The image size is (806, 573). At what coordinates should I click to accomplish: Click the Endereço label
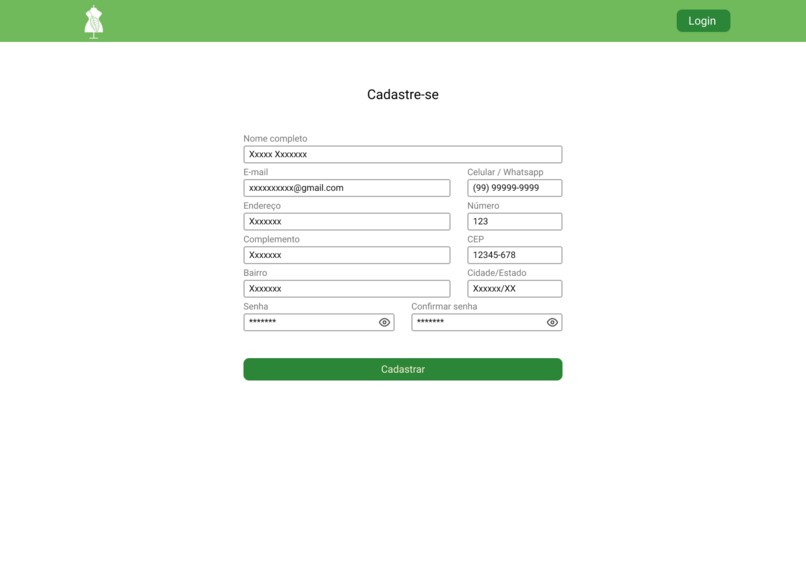click(262, 206)
